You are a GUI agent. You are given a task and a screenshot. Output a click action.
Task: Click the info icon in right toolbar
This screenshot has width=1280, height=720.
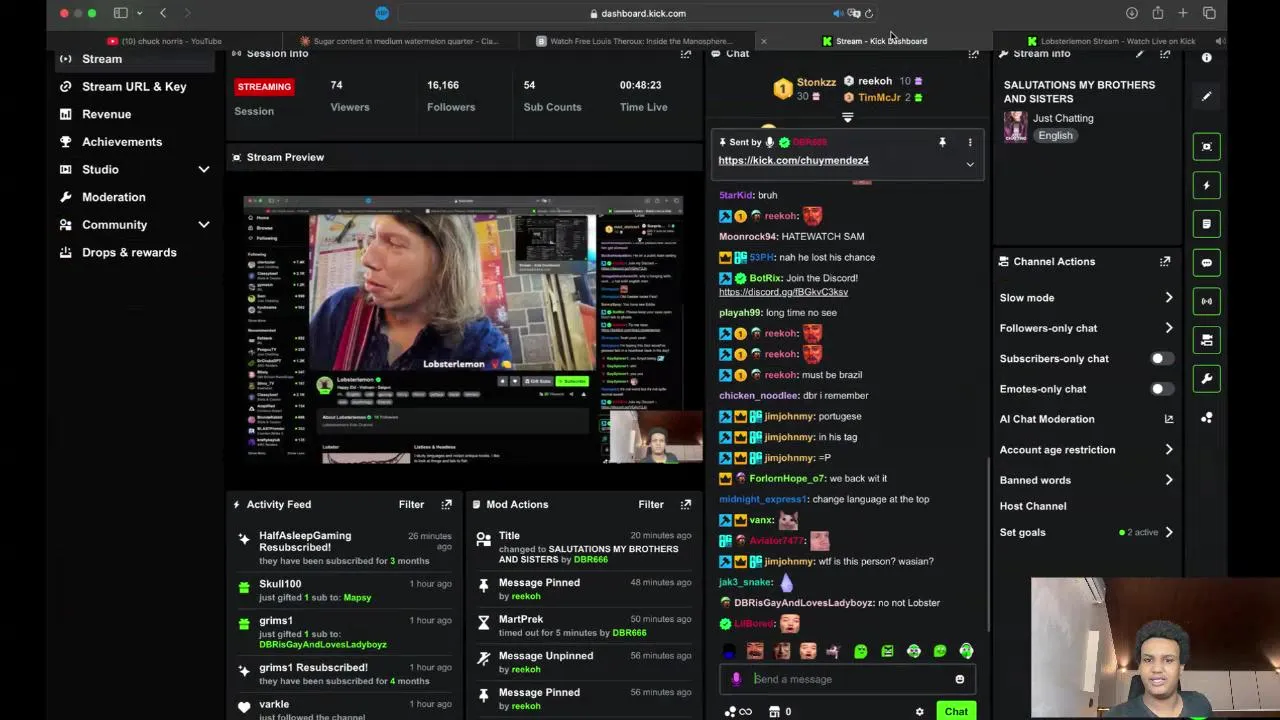(x=1207, y=58)
